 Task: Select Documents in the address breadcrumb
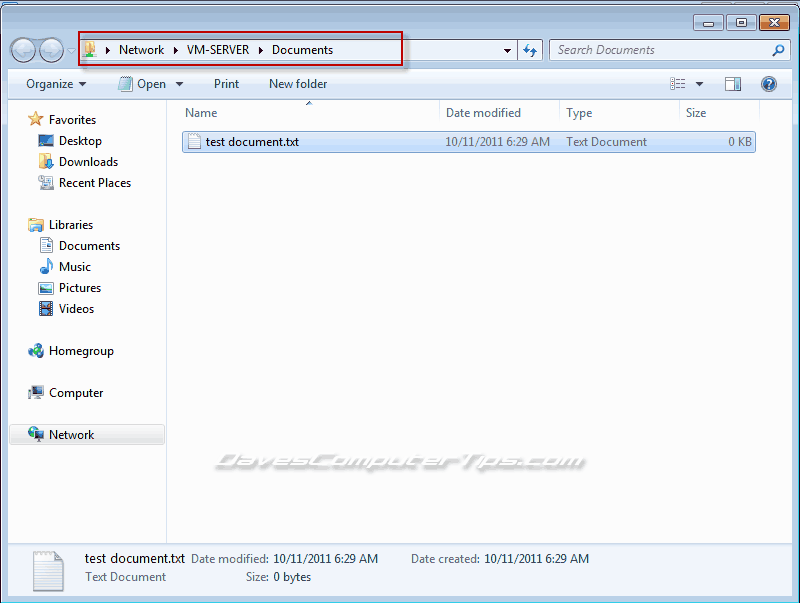(302, 50)
